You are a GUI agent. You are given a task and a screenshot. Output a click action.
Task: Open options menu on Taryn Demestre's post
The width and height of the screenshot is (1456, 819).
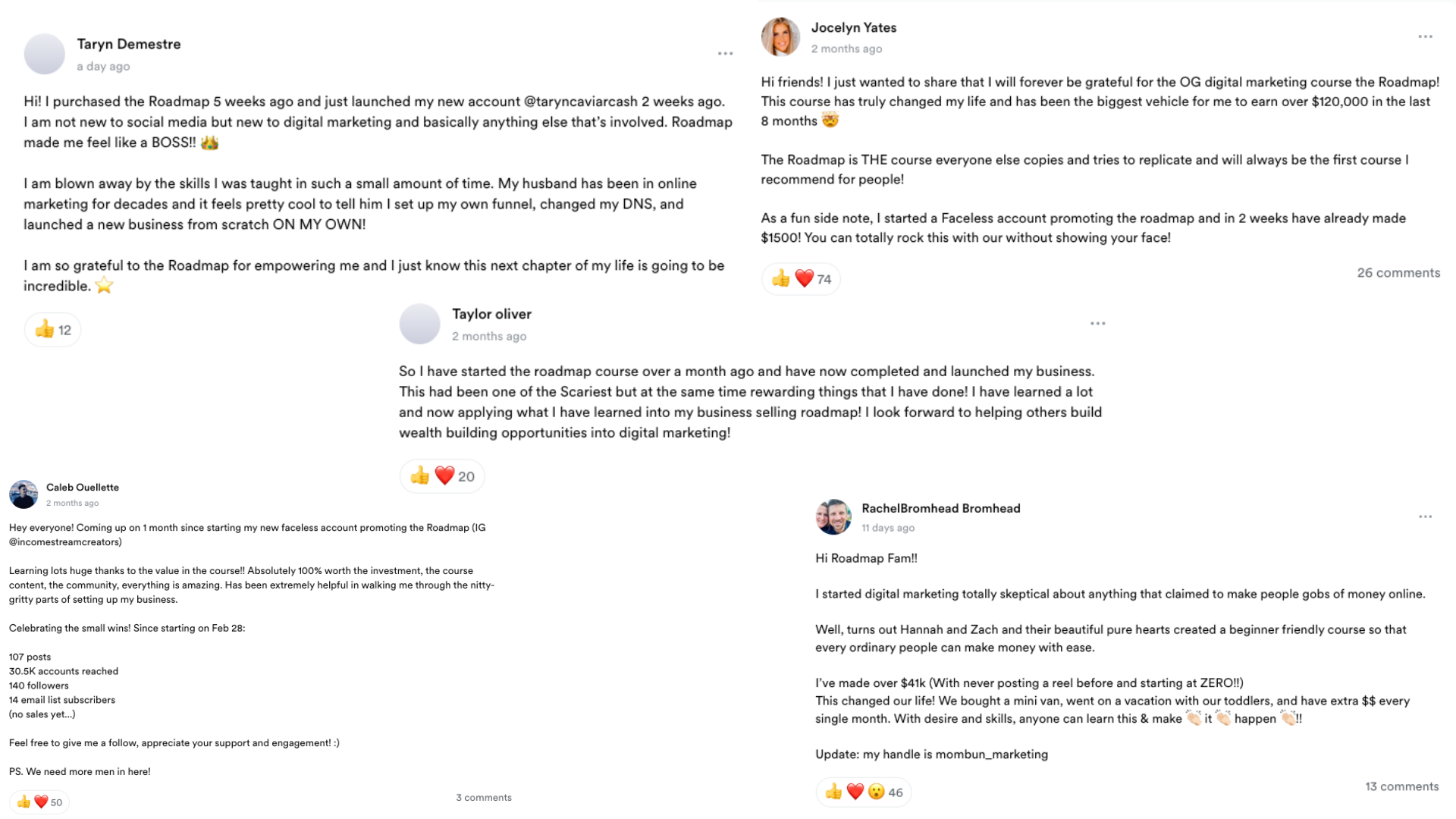[x=725, y=53]
